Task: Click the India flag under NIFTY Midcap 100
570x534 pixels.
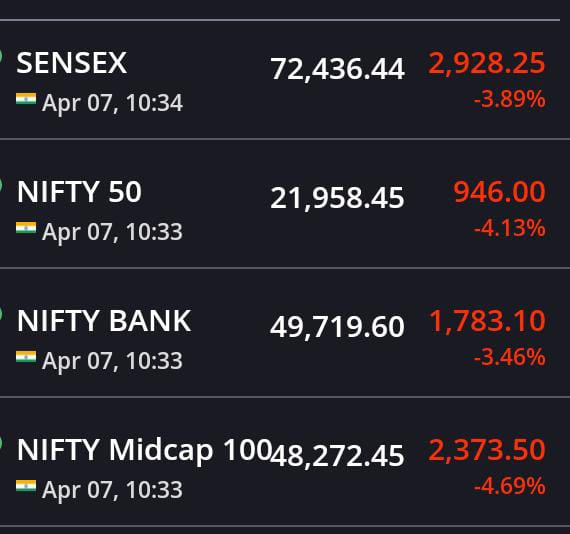Action: [x=26, y=486]
